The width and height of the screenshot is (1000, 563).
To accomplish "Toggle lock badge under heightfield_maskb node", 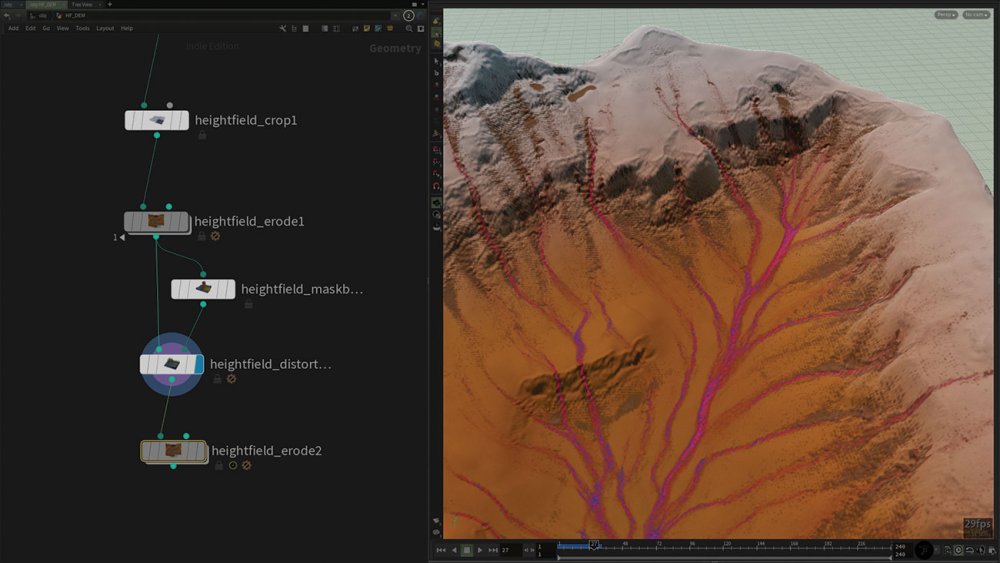I will (x=249, y=304).
